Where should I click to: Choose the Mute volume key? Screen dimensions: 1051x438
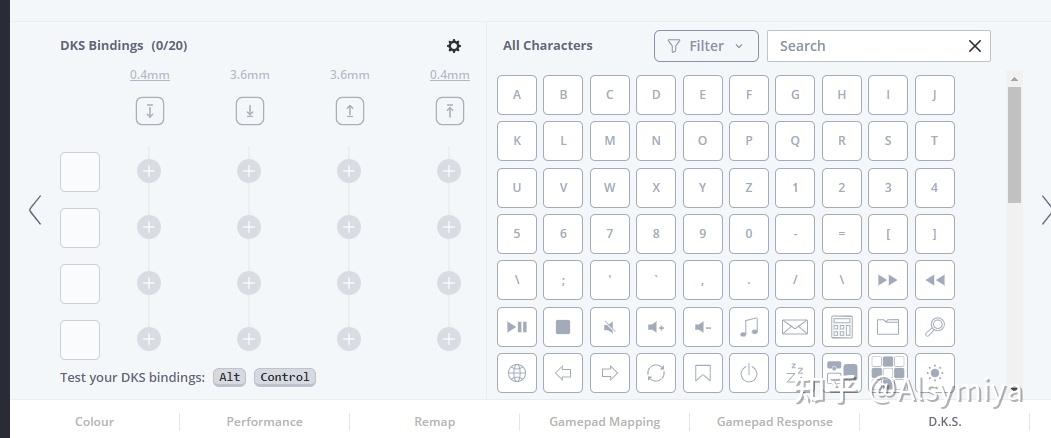tap(610, 327)
